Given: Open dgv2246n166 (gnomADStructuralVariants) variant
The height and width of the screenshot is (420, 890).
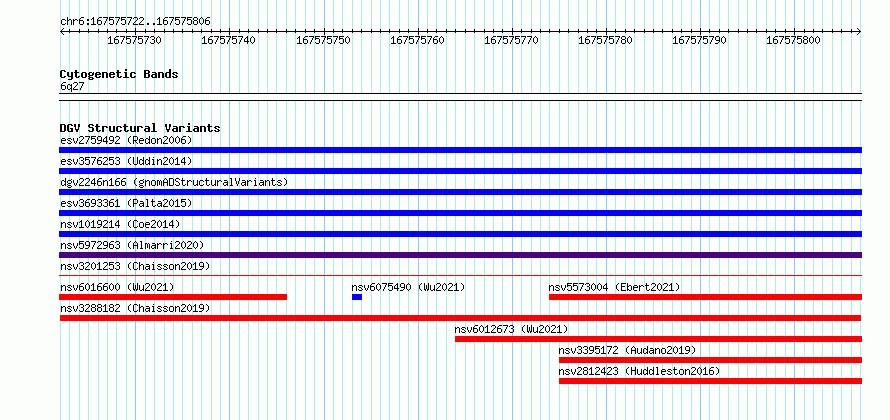Looking at the screenshot, I should 174,182.
